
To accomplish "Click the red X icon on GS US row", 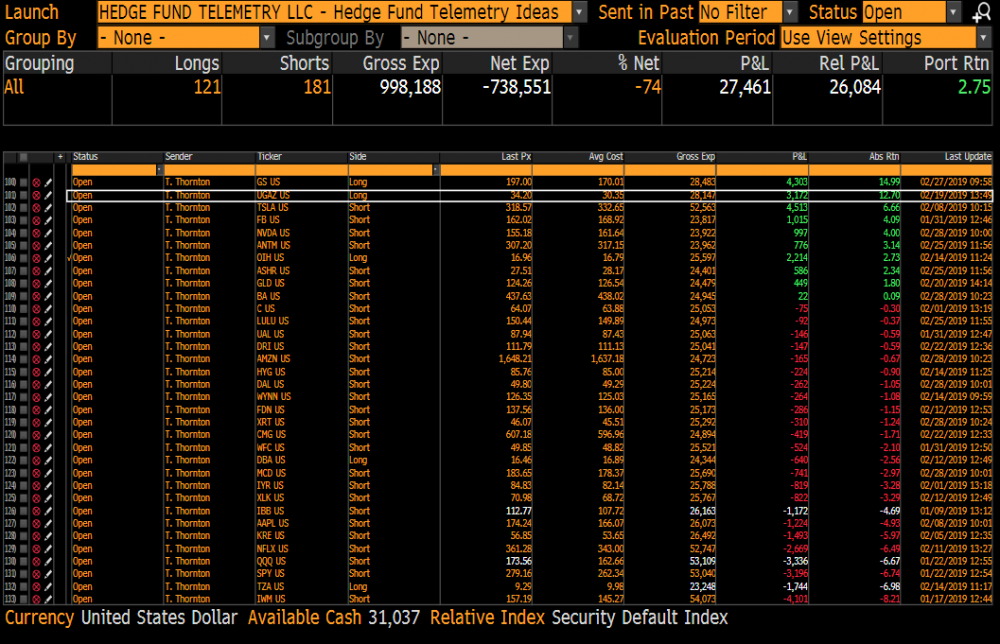I will (x=36, y=182).
